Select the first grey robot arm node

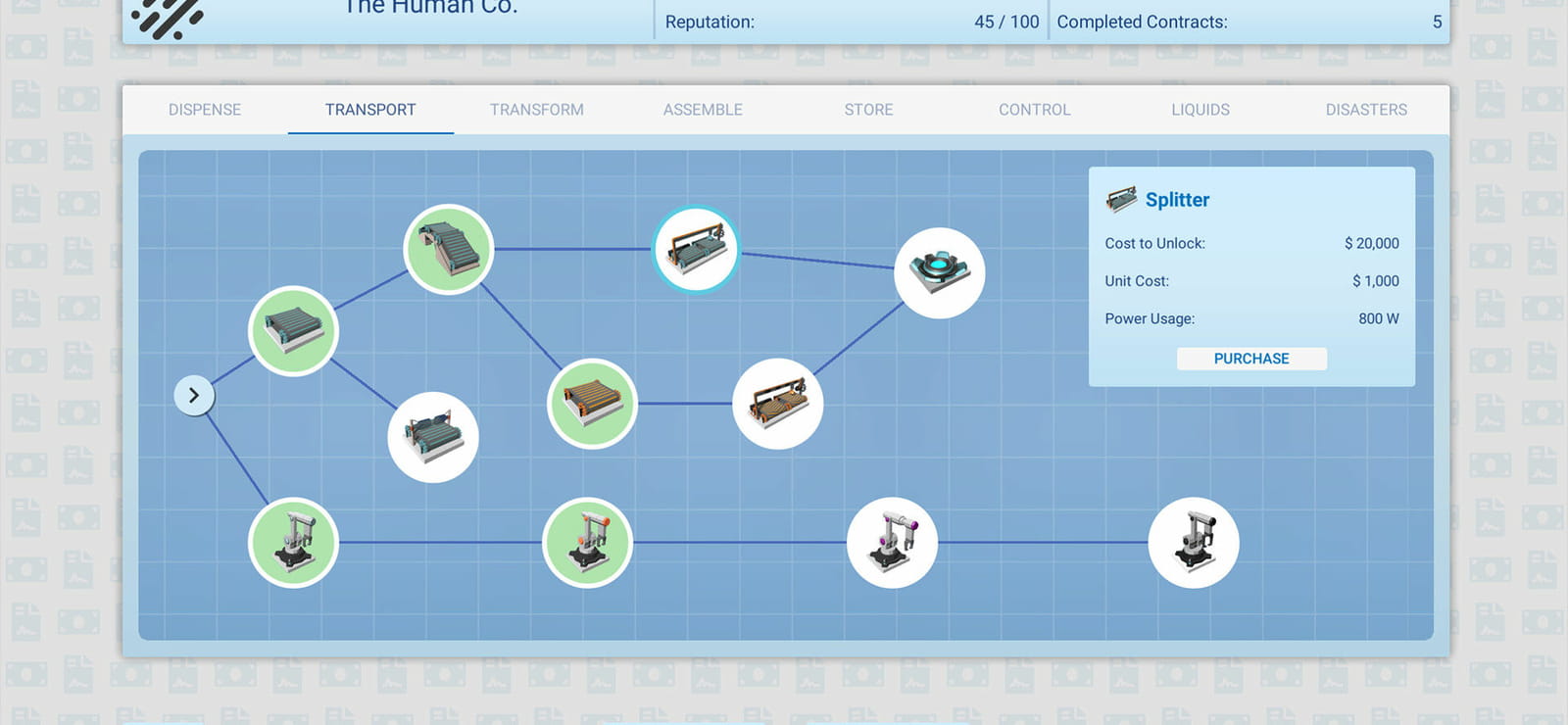tap(293, 543)
